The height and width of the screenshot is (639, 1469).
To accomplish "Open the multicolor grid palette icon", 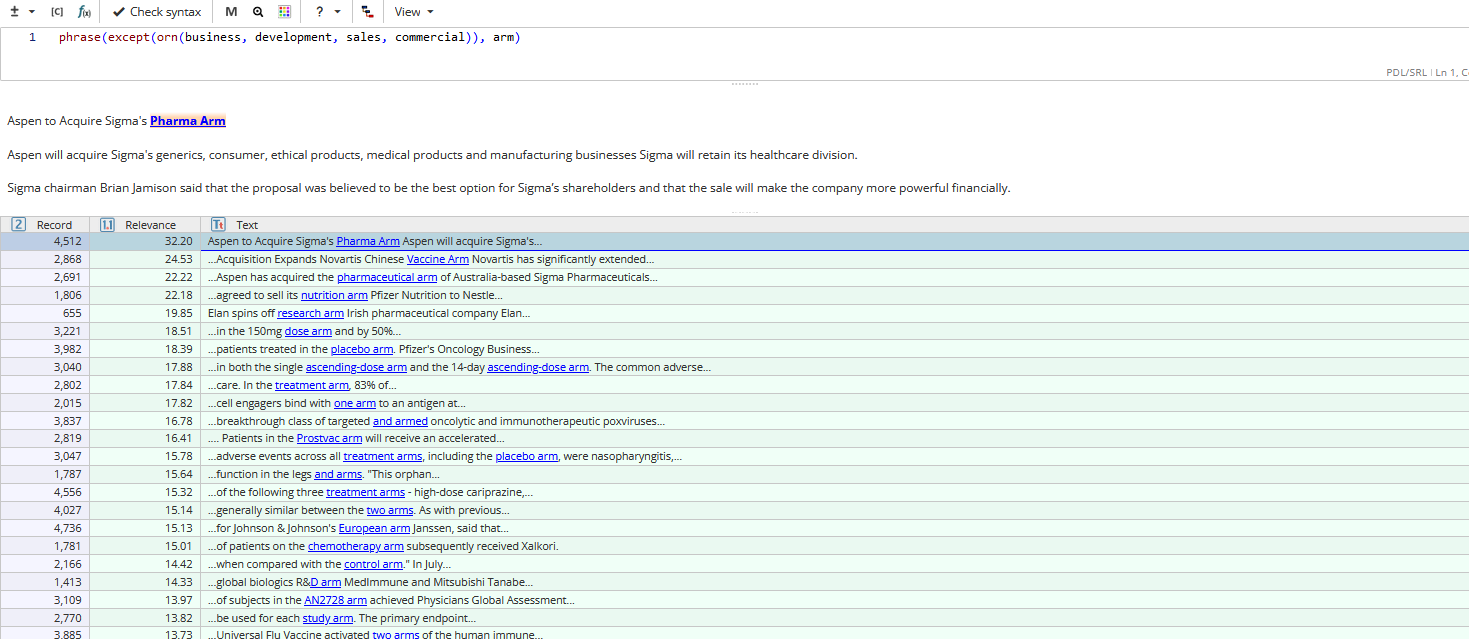I will point(285,12).
